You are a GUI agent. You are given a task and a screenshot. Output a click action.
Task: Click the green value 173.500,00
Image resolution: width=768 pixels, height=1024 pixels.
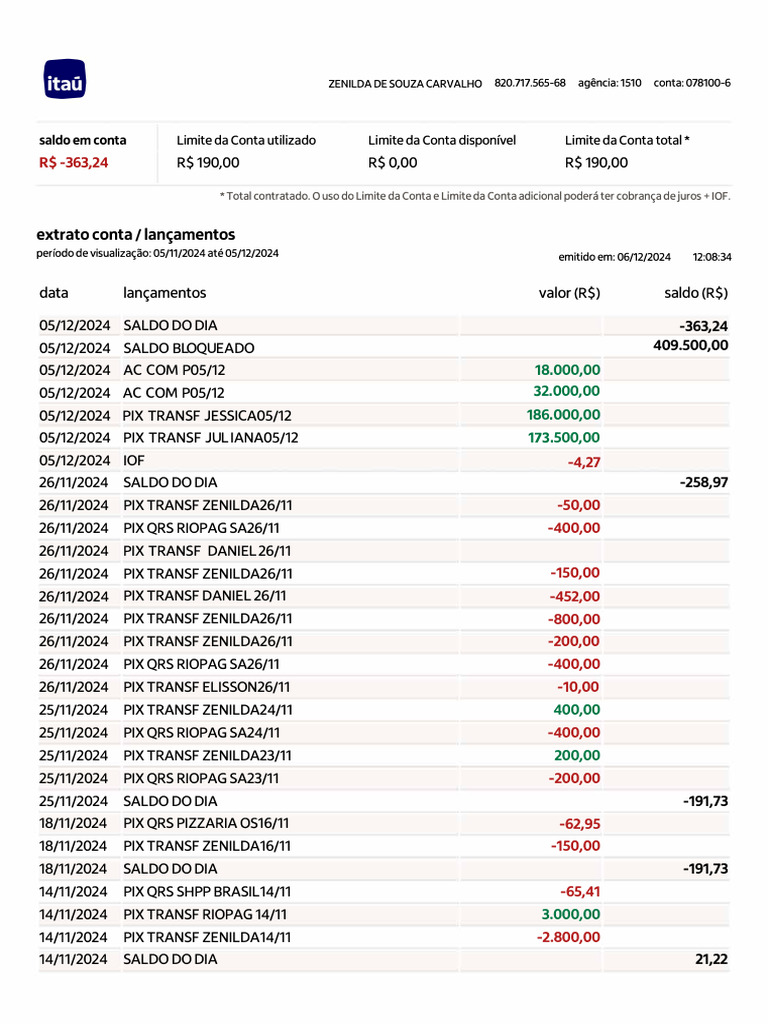pyautogui.click(x=564, y=438)
